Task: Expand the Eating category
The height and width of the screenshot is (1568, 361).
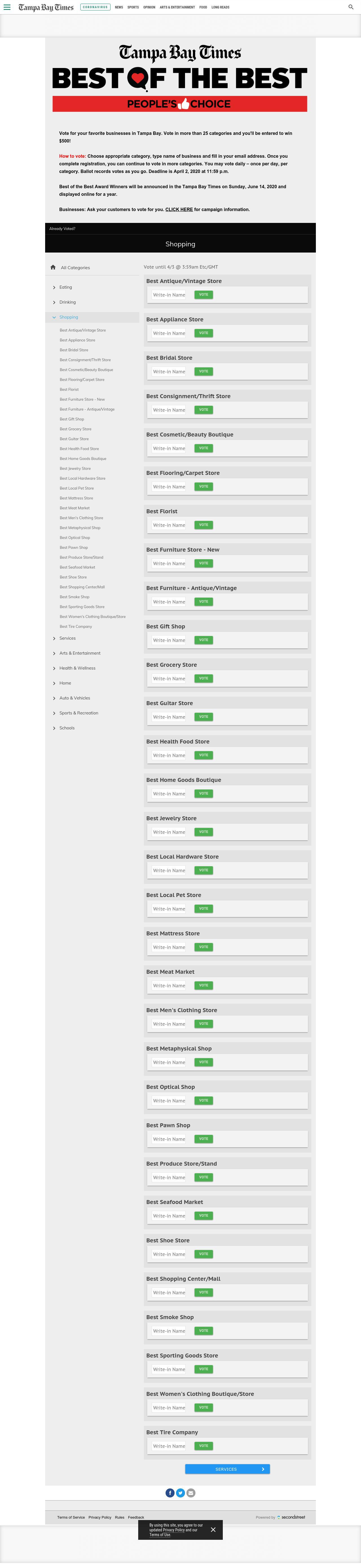Action: coord(66,287)
